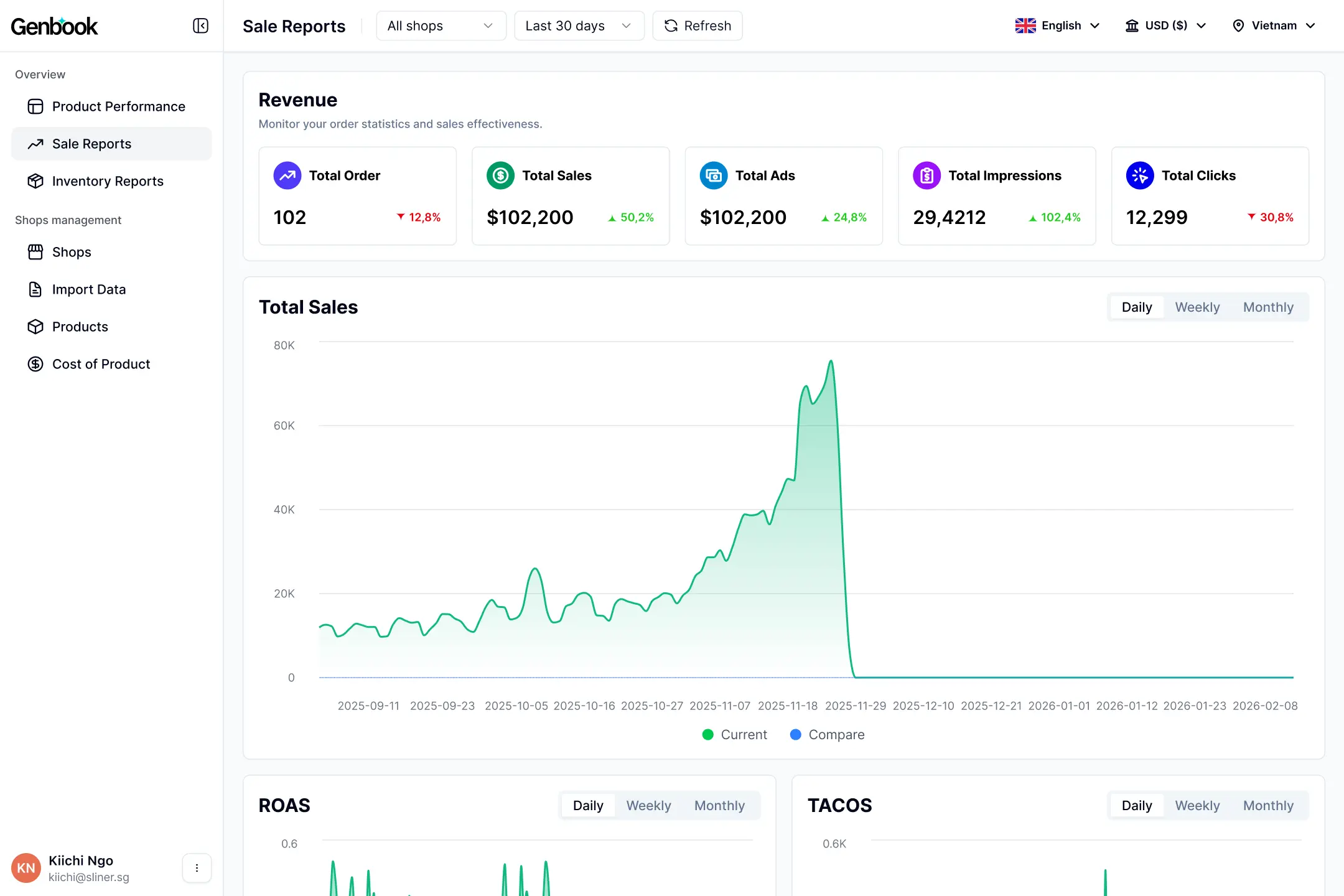Click the Total Ads icon
The image size is (1344, 896).
click(x=713, y=175)
